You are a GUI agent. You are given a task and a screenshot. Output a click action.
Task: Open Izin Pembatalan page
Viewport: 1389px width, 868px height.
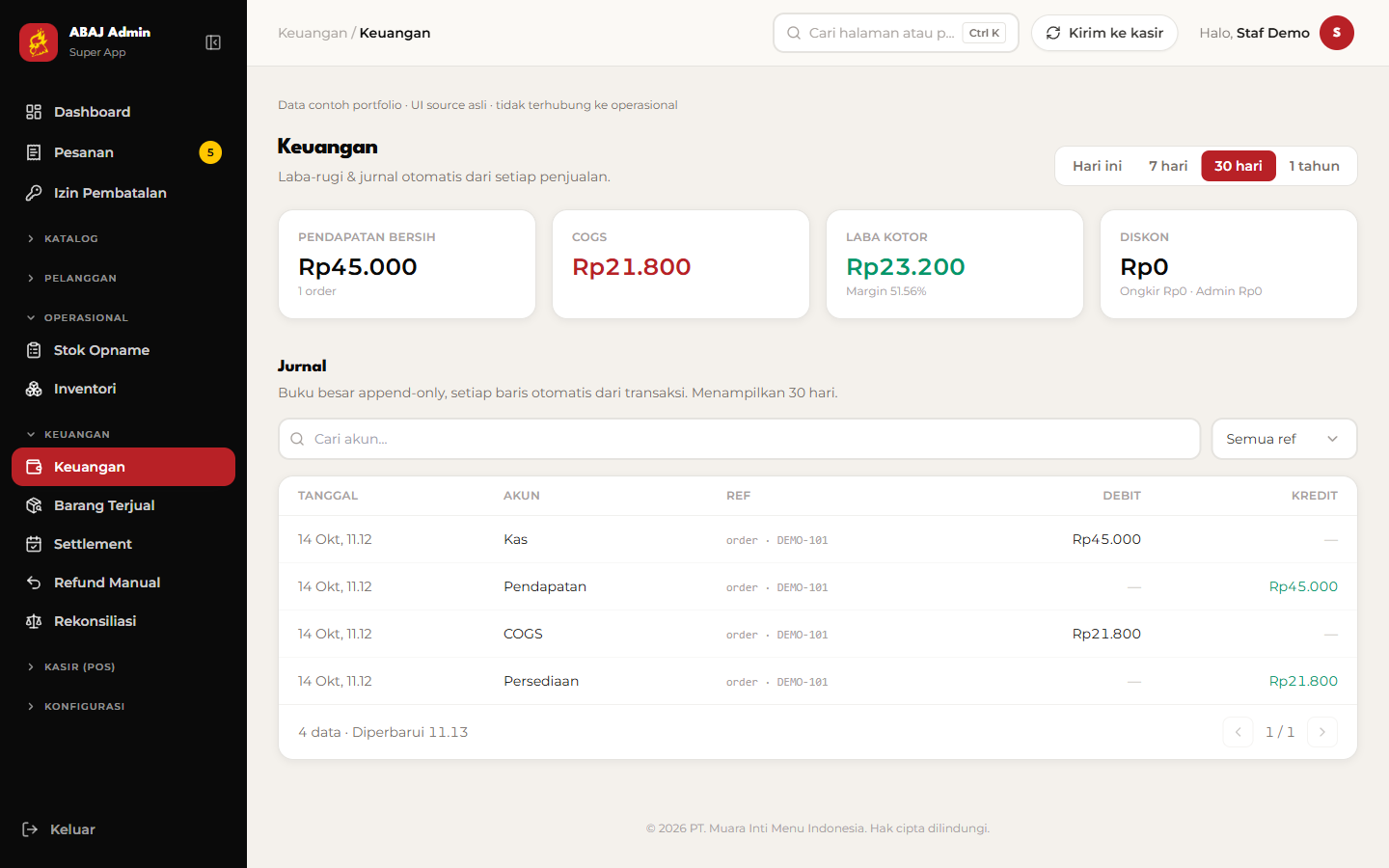point(123,193)
